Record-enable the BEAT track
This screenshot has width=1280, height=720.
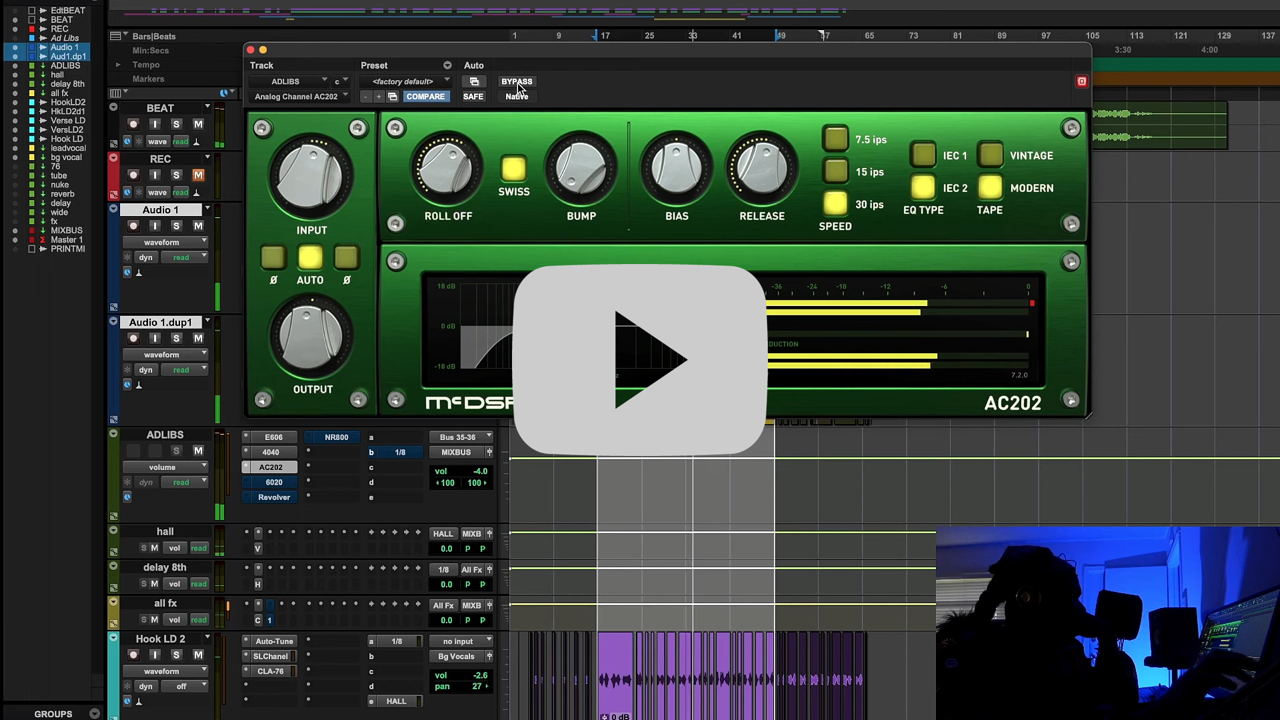pos(133,124)
